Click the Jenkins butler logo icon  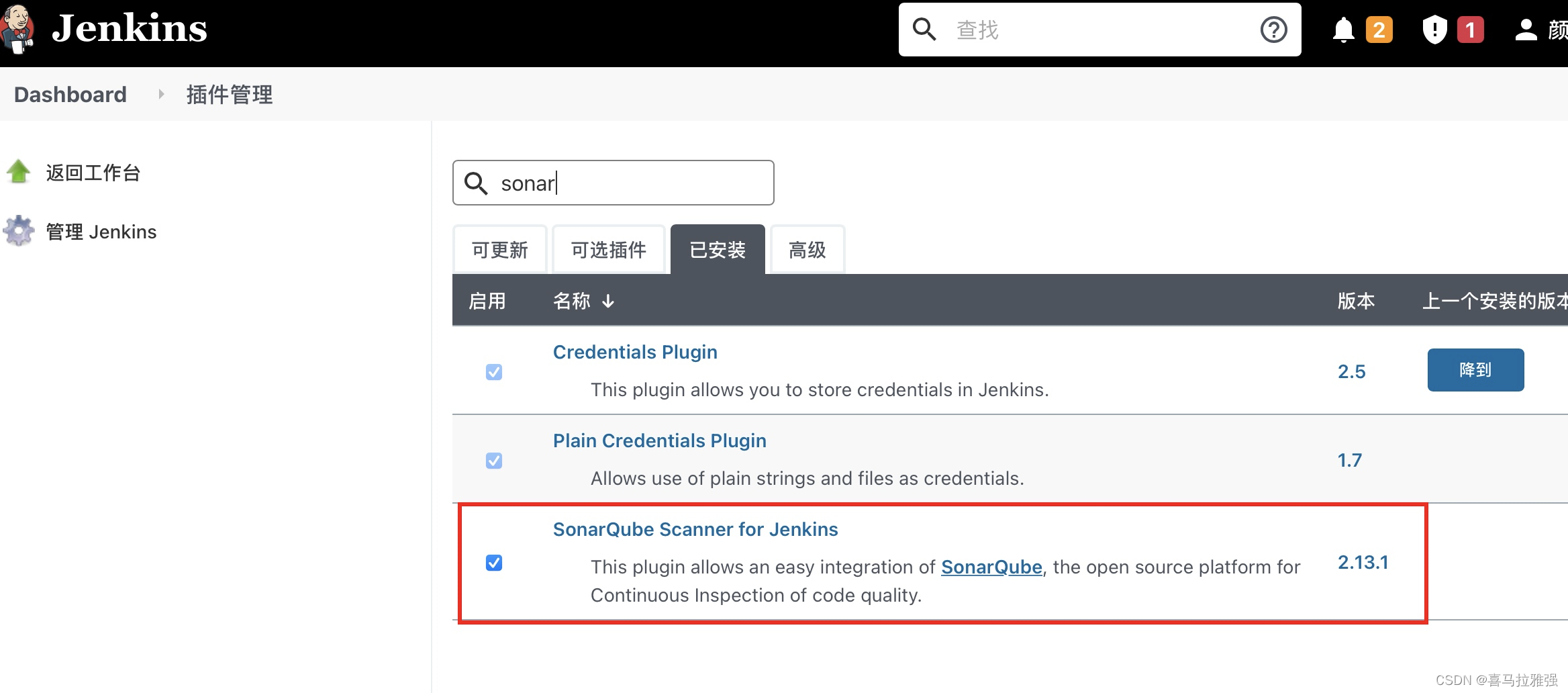(18, 29)
